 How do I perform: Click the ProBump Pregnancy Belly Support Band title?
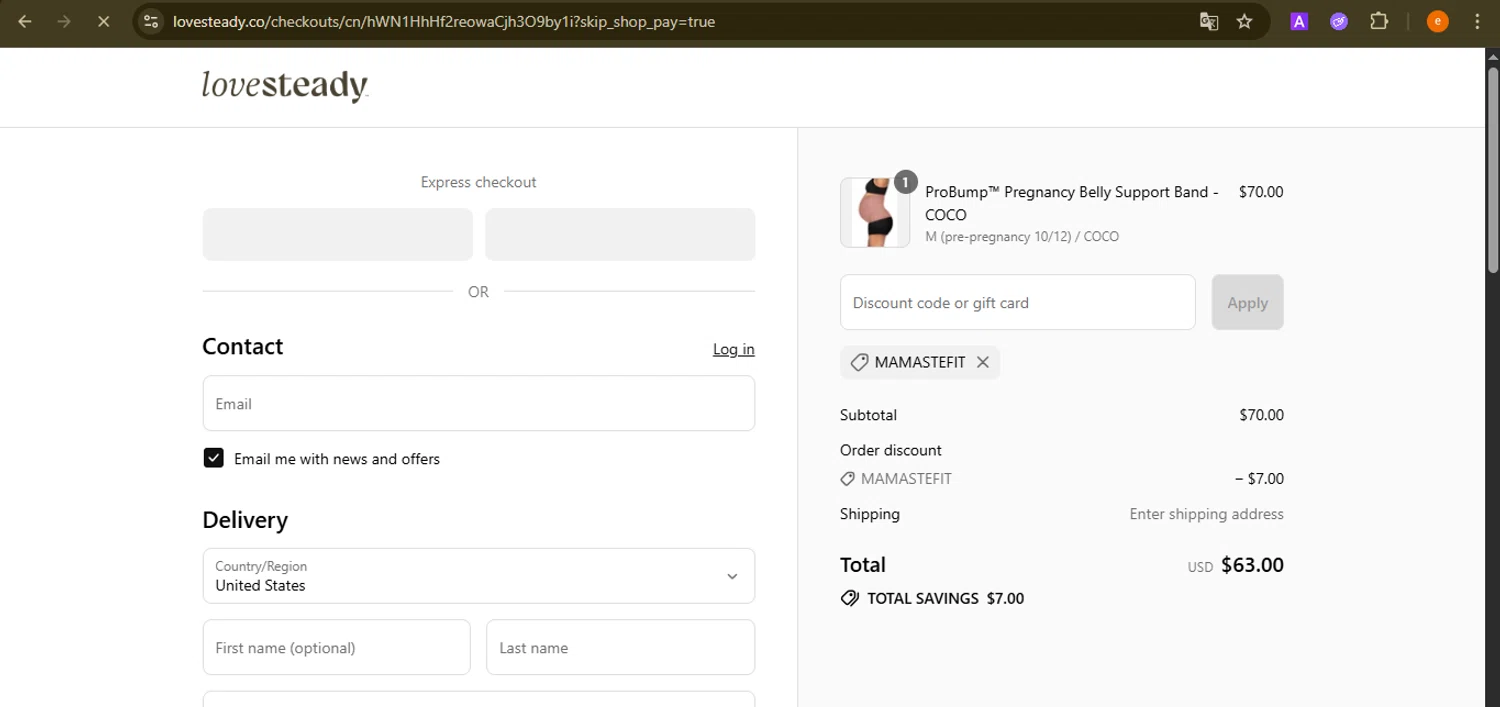pyautogui.click(x=1071, y=203)
